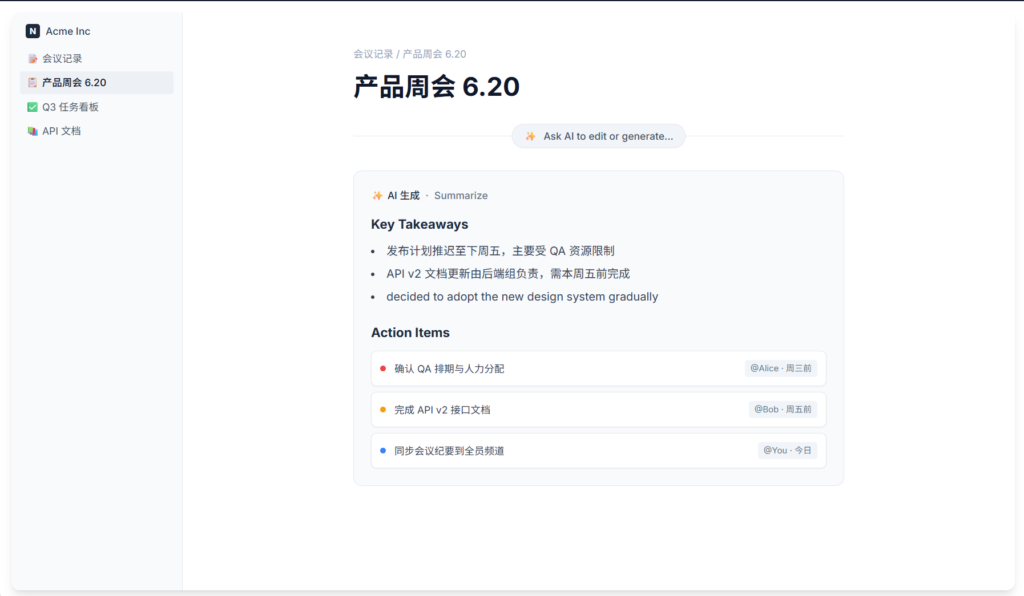
Task: Select 产品周会 6.20 in the sidebar
Action: 97,82
